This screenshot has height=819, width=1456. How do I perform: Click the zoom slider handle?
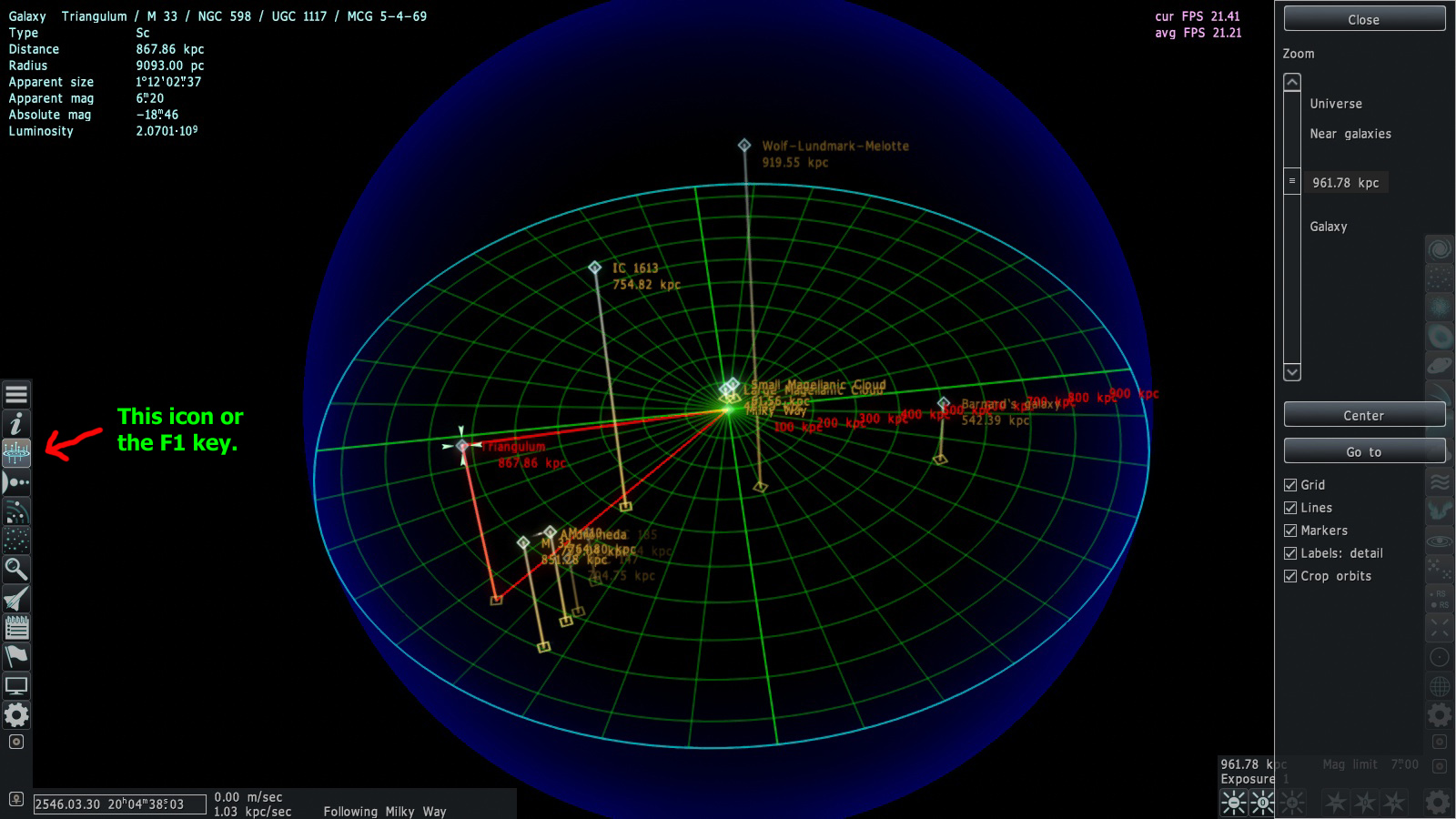1292,181
